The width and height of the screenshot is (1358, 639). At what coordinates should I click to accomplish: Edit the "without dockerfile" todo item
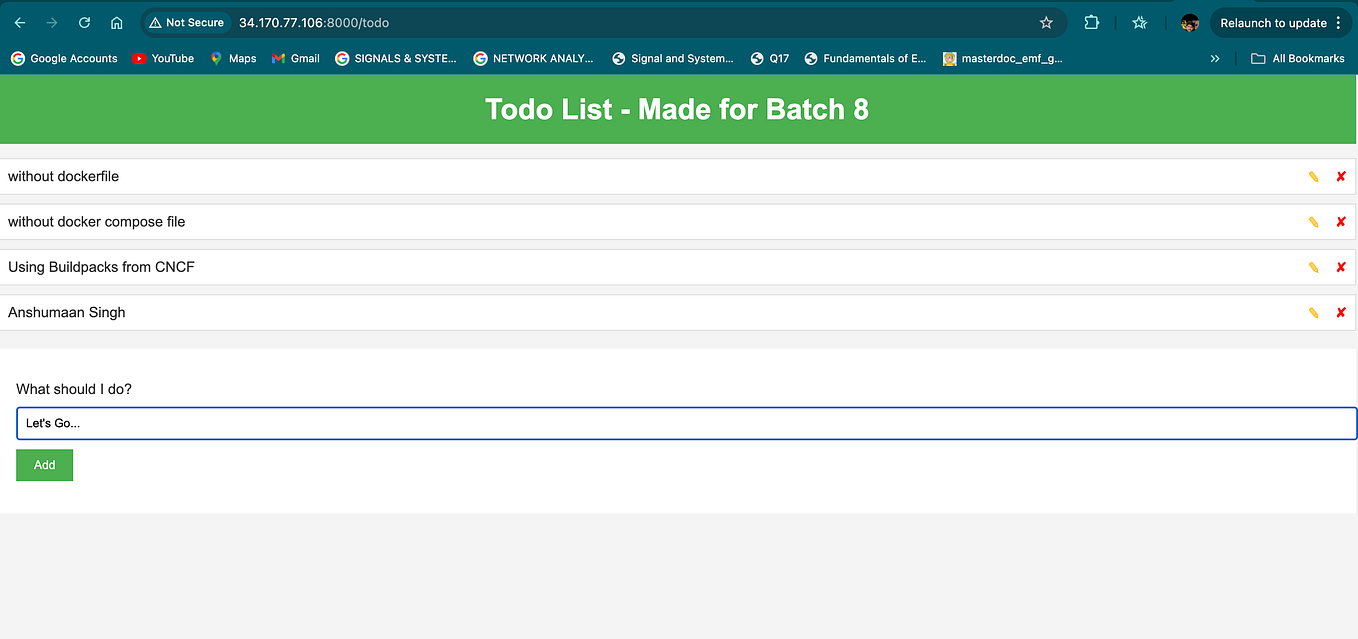click(x=1313, y=176)
